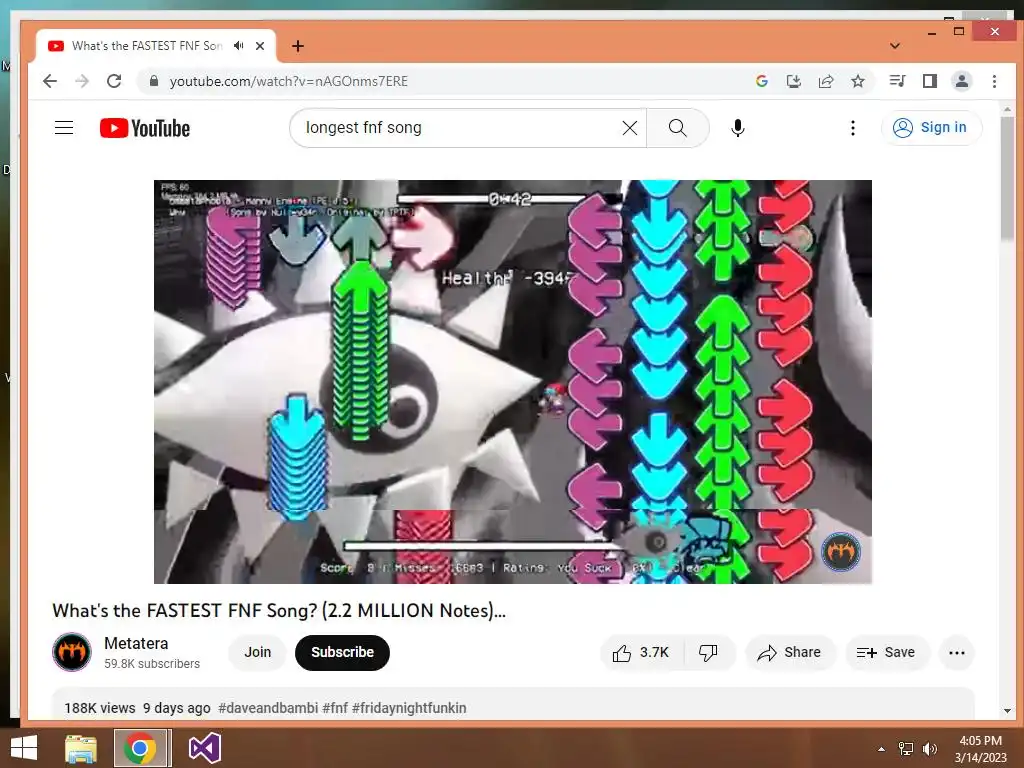Click the 188K views text

click(100, 708)
